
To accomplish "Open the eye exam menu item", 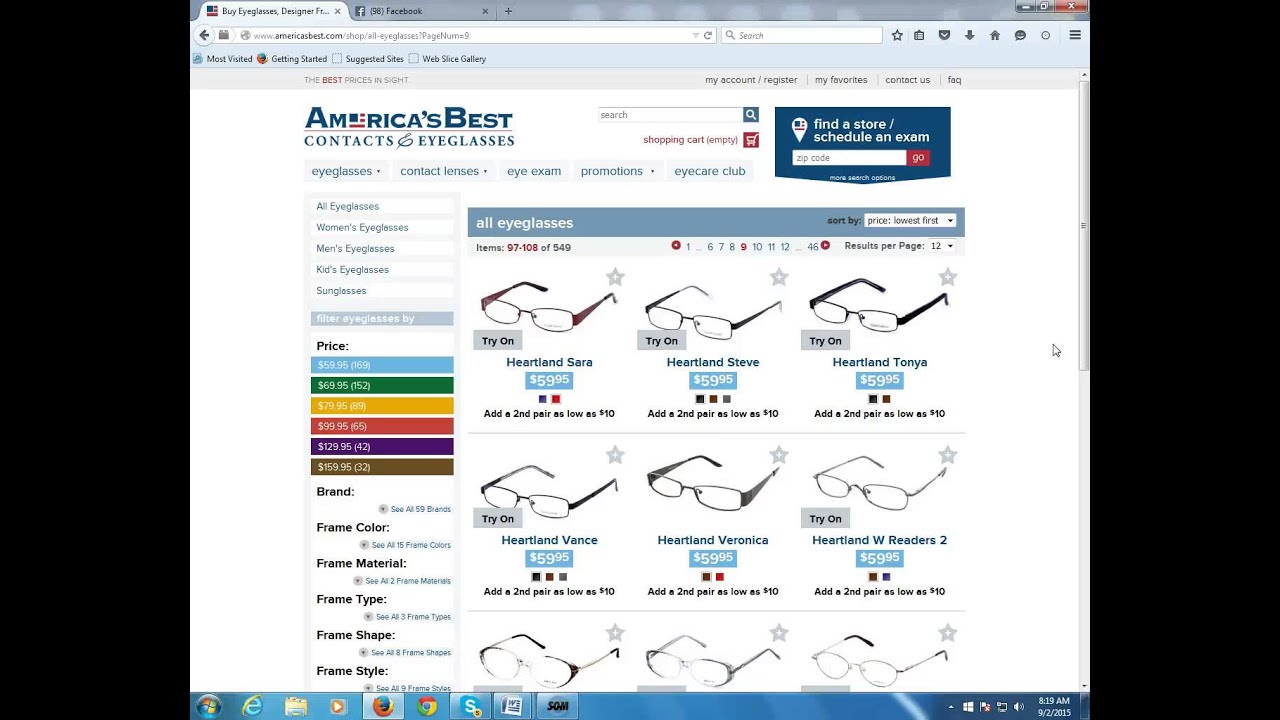I will pos(534,171).
